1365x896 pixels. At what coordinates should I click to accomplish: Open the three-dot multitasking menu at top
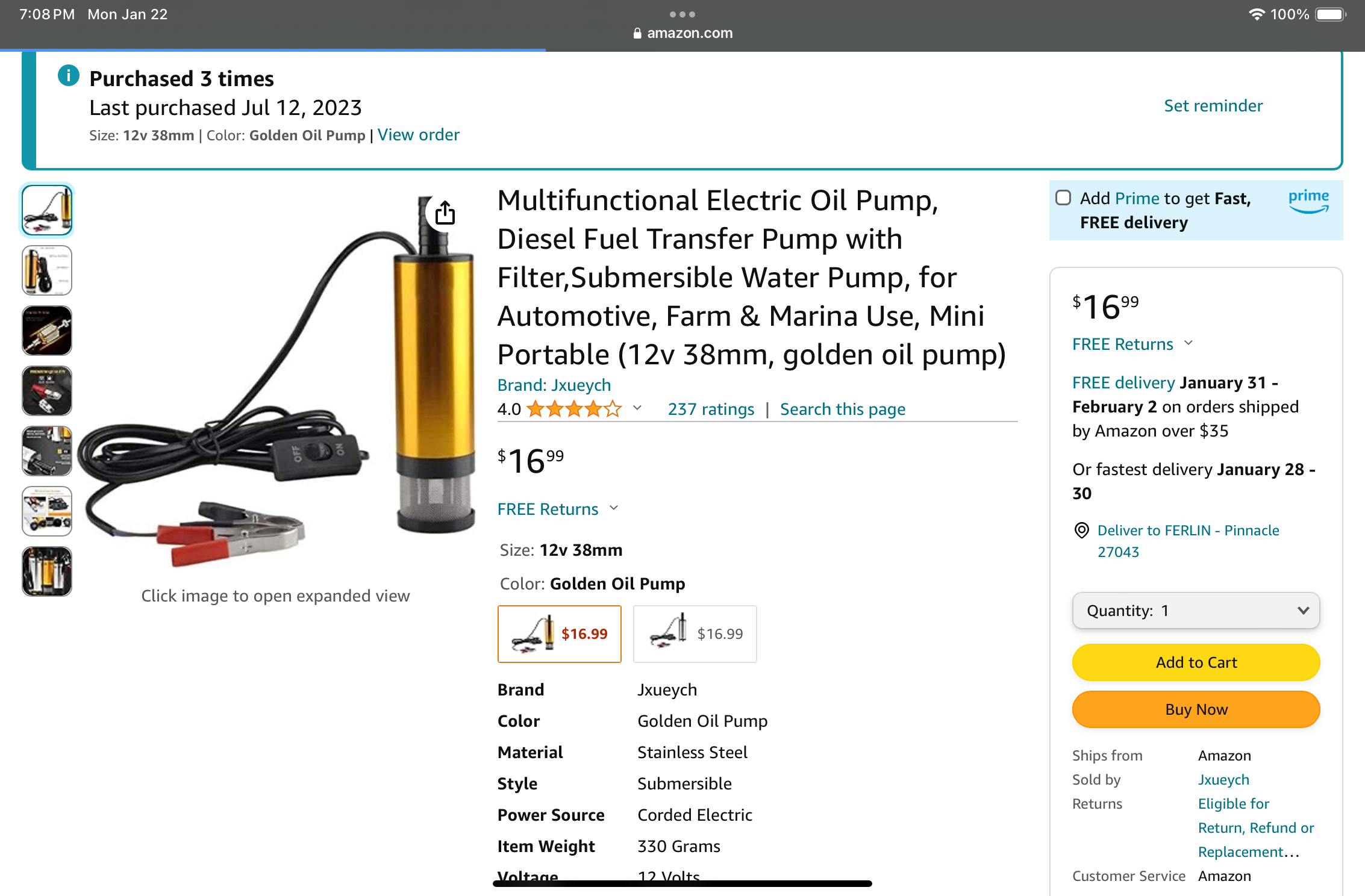[x=682, y=14]
